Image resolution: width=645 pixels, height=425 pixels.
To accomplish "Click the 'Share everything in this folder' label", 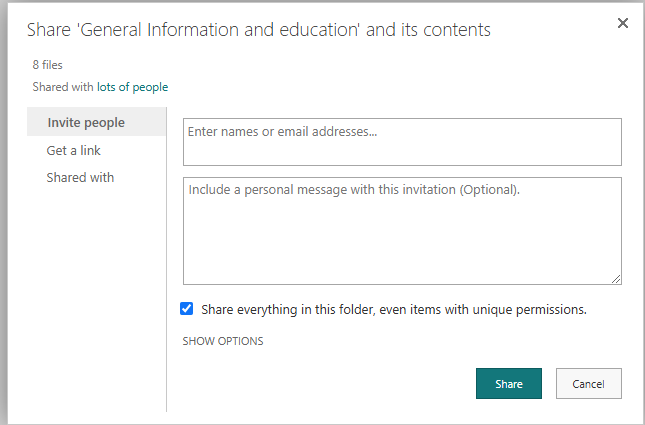I will click(x=393, y=310).
